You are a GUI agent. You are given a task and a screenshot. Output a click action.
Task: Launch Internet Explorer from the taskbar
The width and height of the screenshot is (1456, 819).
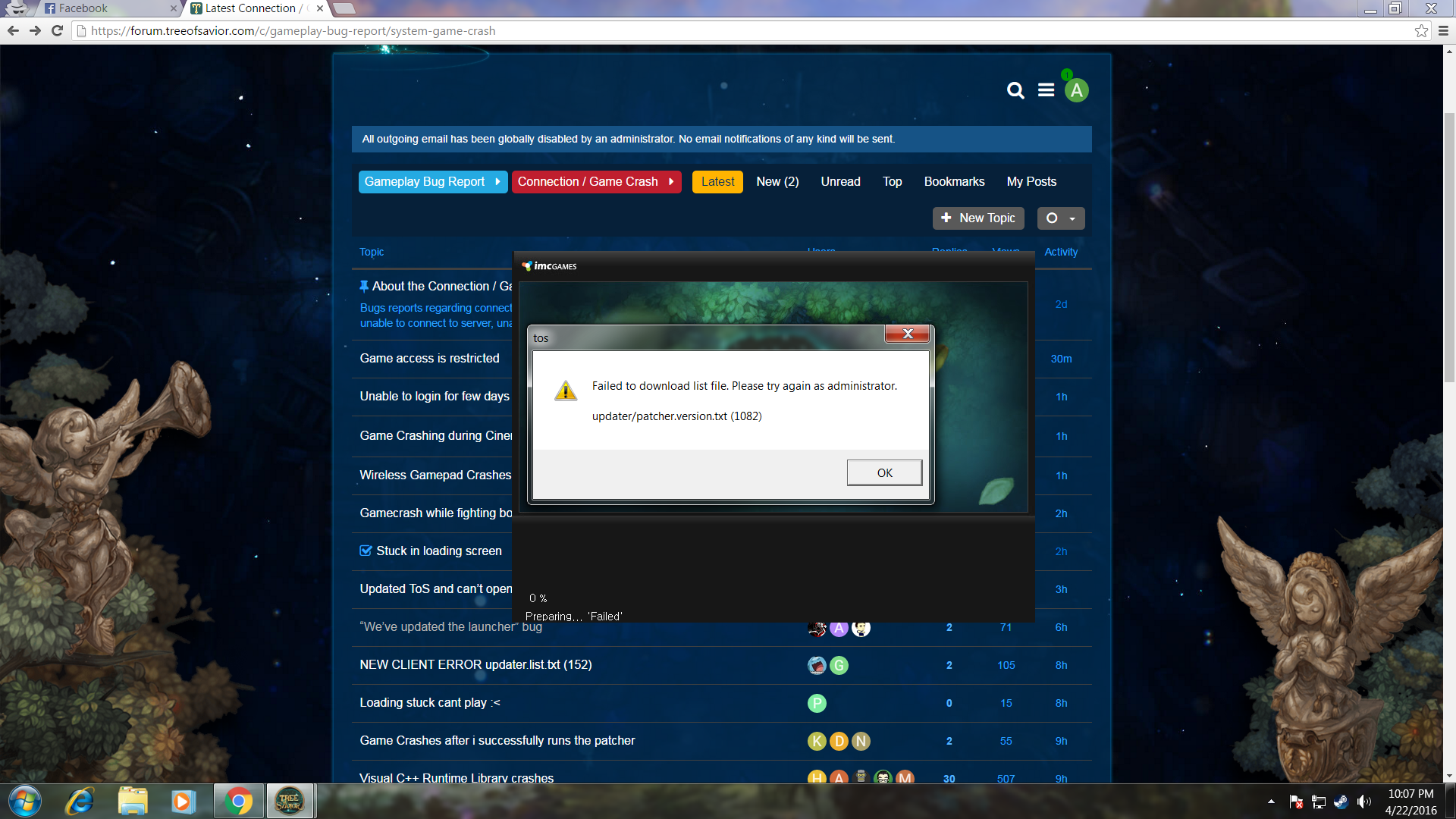point(80,802)
